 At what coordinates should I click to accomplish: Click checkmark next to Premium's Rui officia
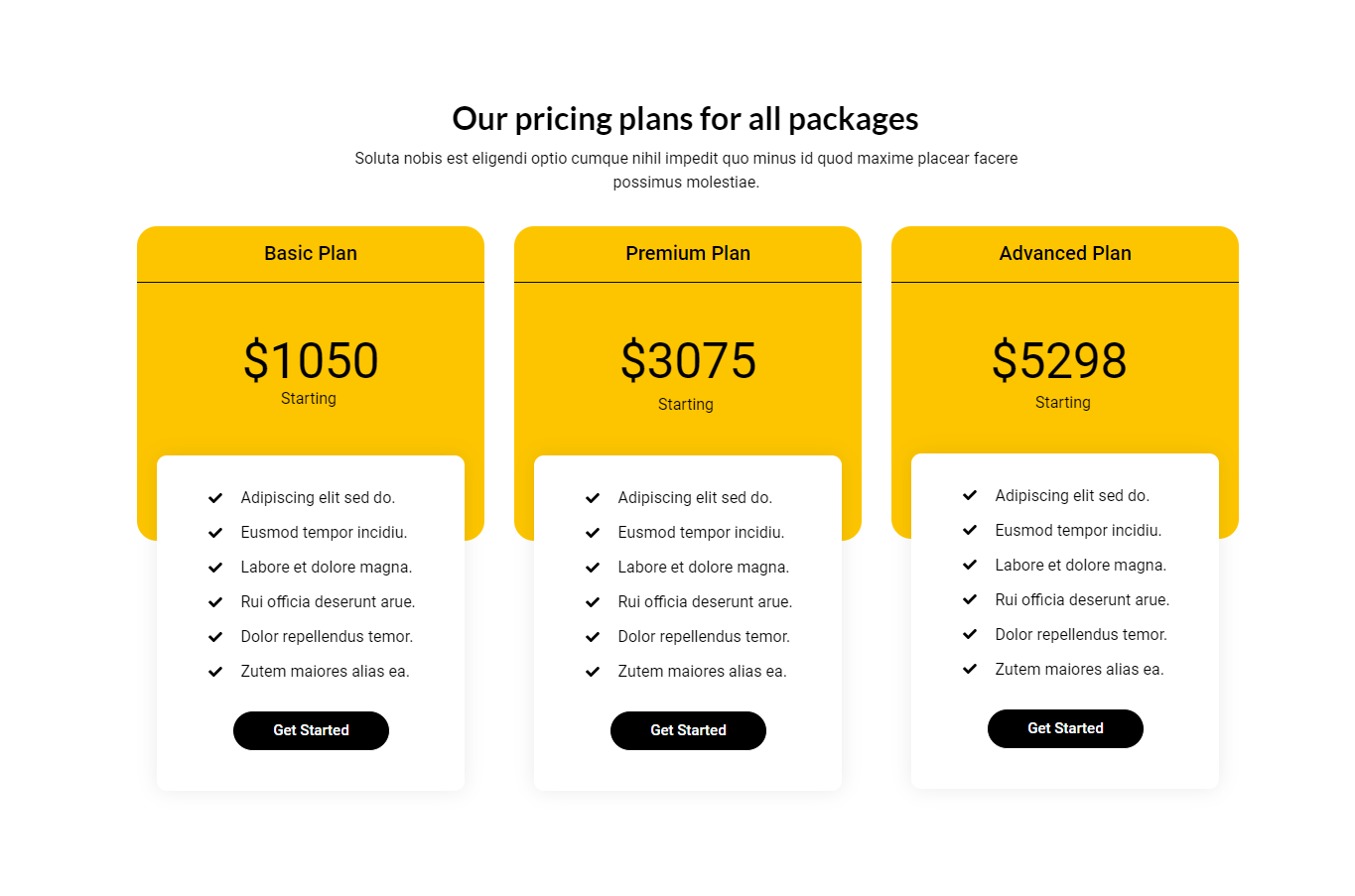593,602
